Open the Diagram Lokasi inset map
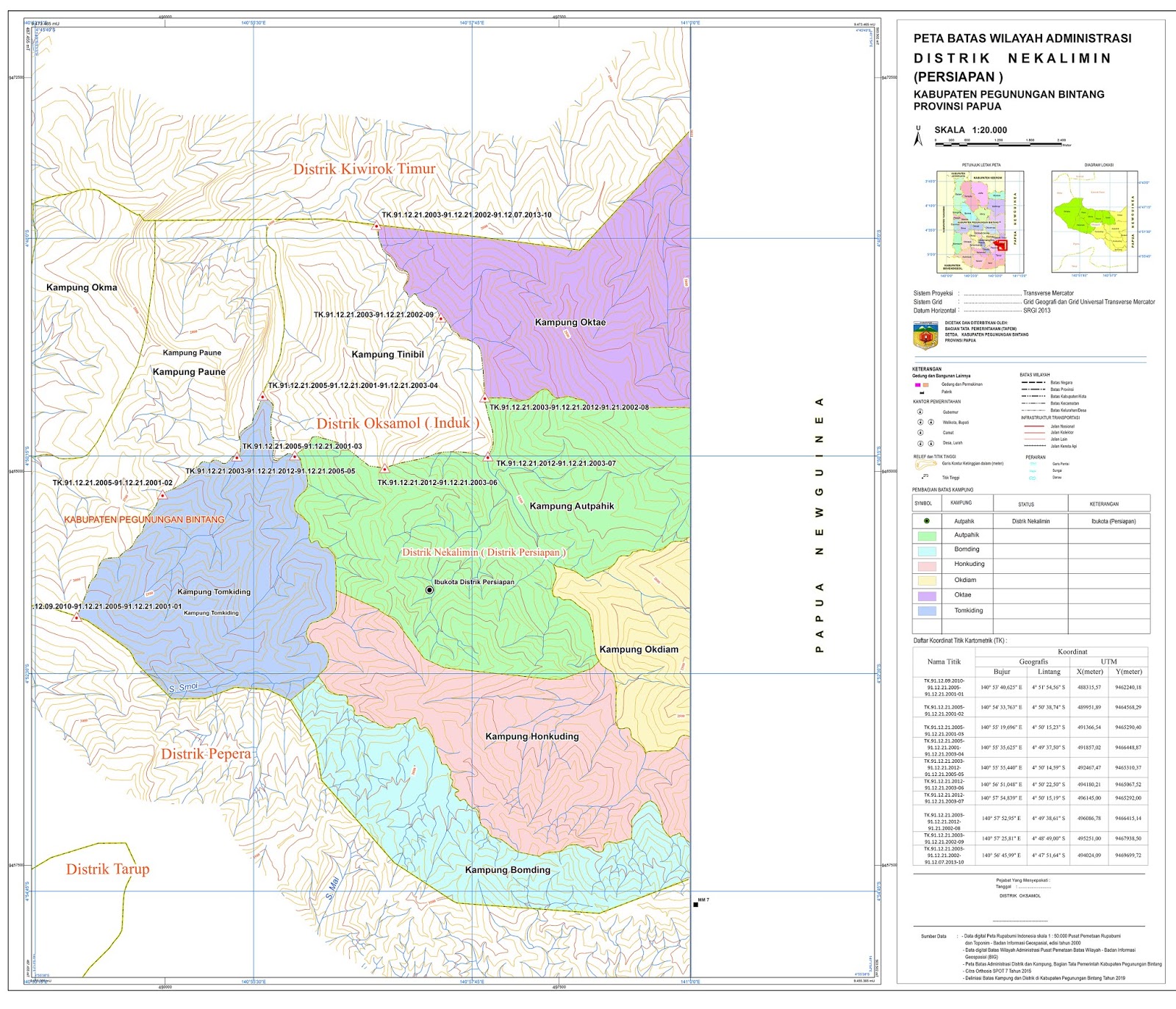The width and height of the screenshot is (1176, 1009). pyautogui.click(x=1094, y=222)
